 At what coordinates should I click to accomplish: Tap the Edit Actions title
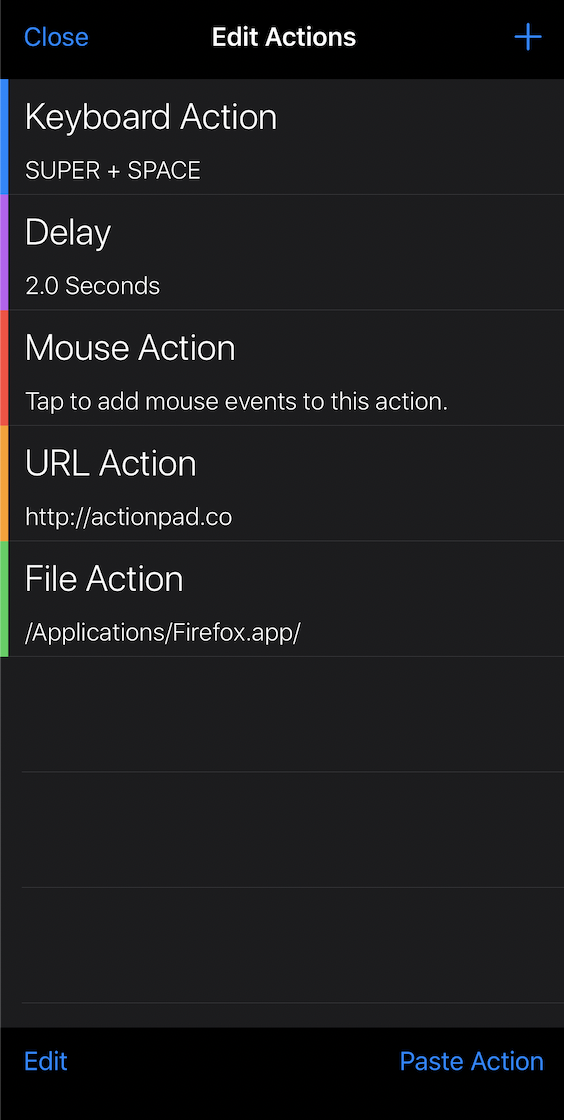(x=284, y=37)
